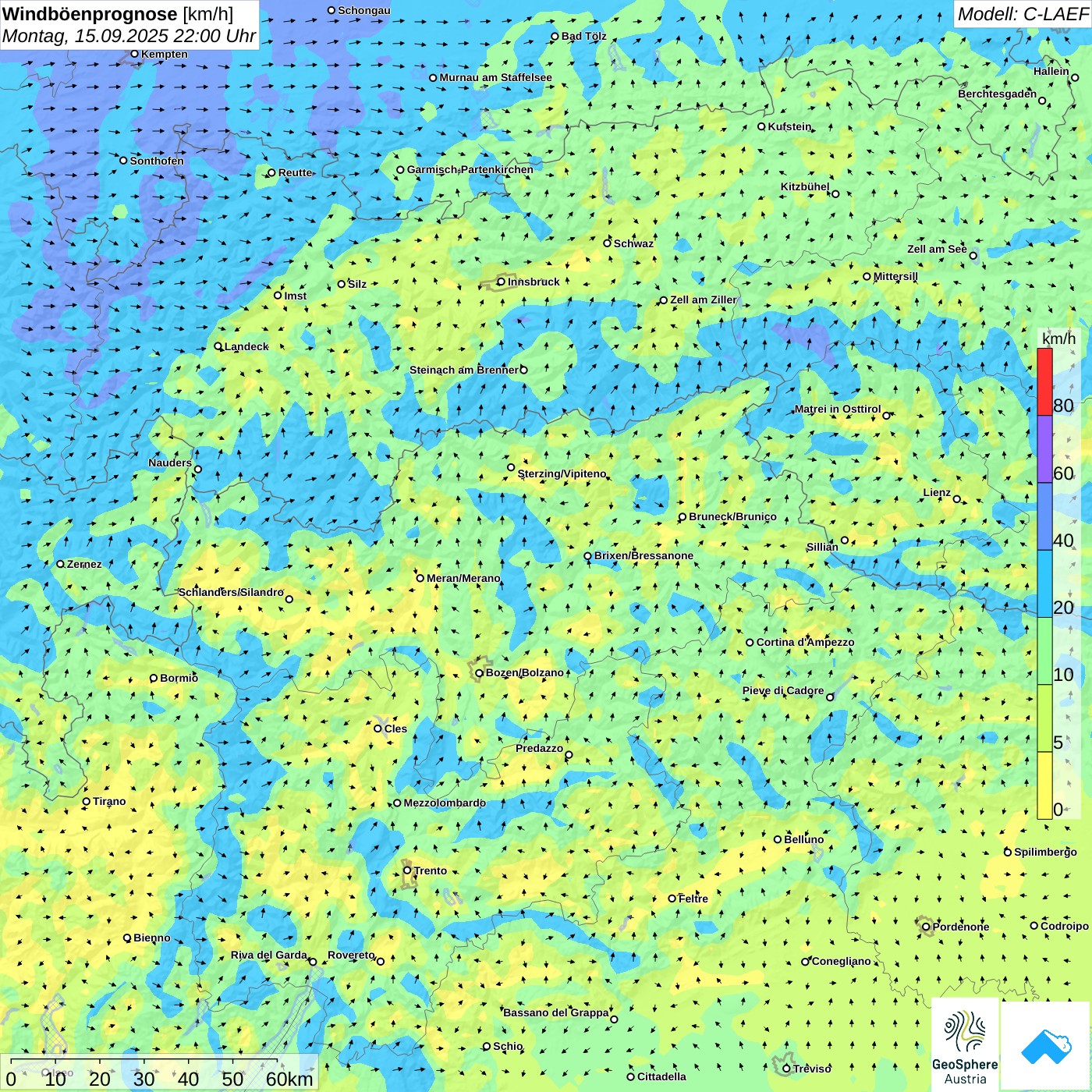The height and width of the screenshot is (1092, 1092).
Task: Click the 60km scale bar label
Action: point(289,1079)
